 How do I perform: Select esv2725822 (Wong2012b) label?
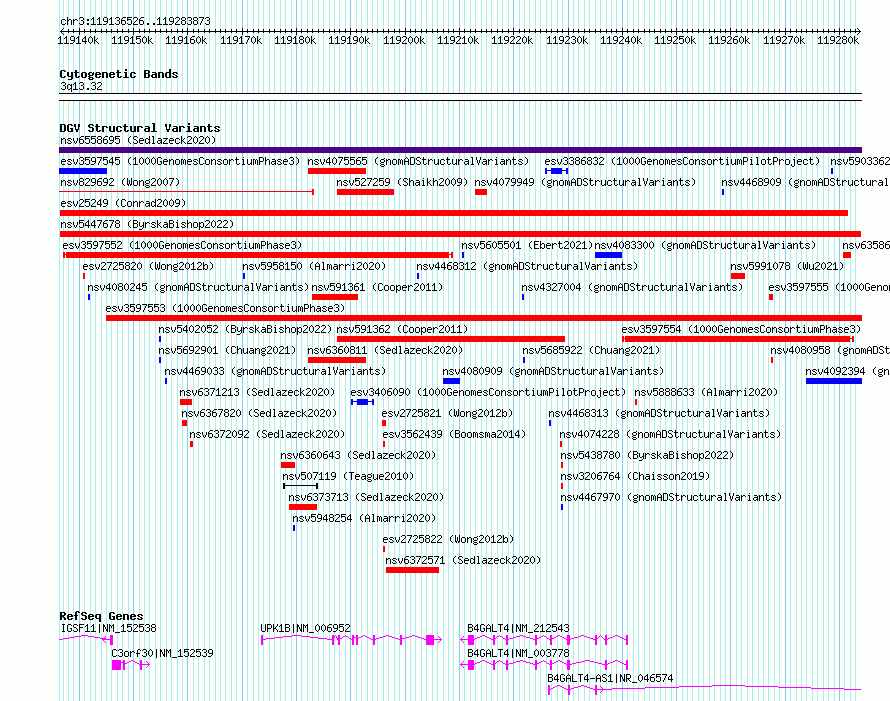point(448,539)
